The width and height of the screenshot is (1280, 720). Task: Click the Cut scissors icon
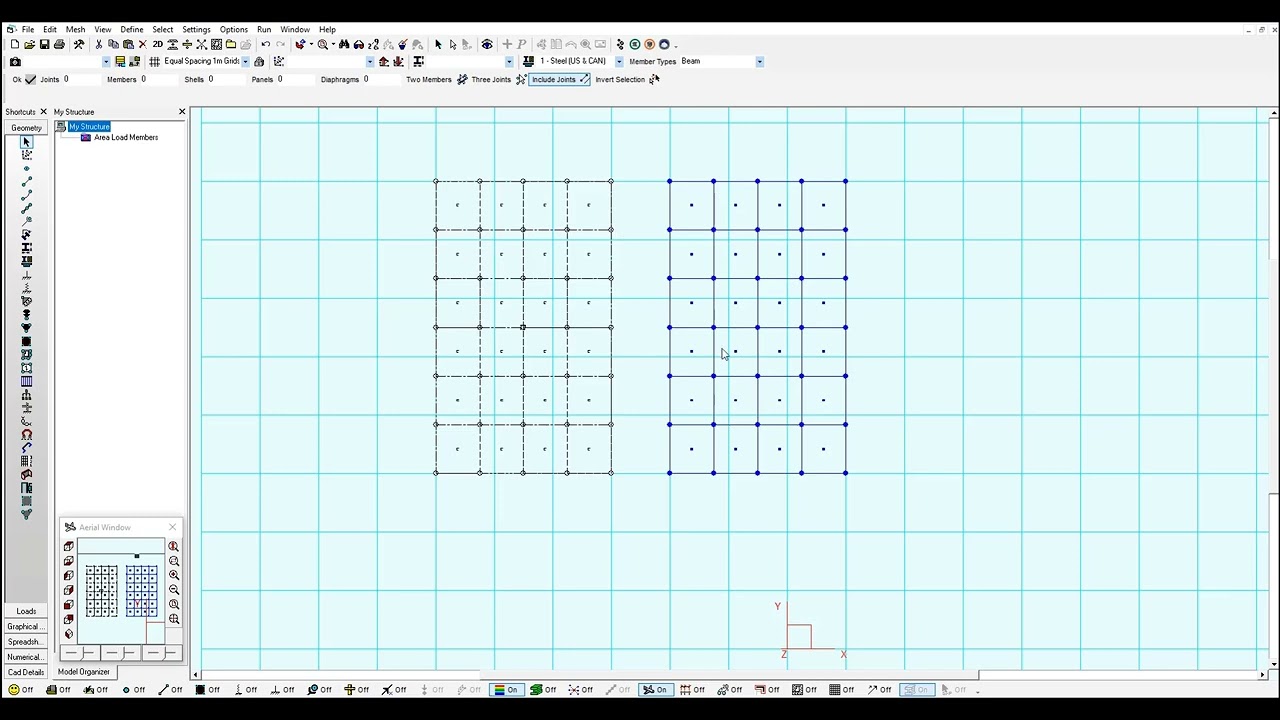(x=98, y=44)
